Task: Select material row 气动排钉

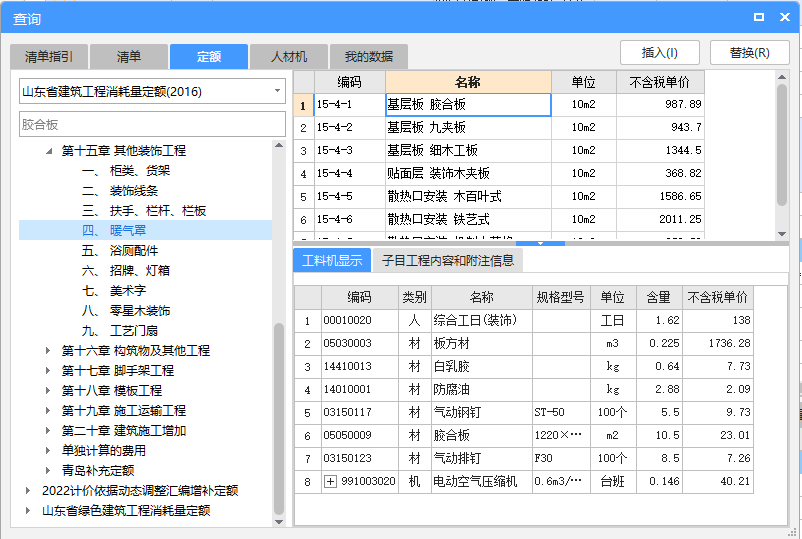Action: pyautogui.click(x=524, y=459)
